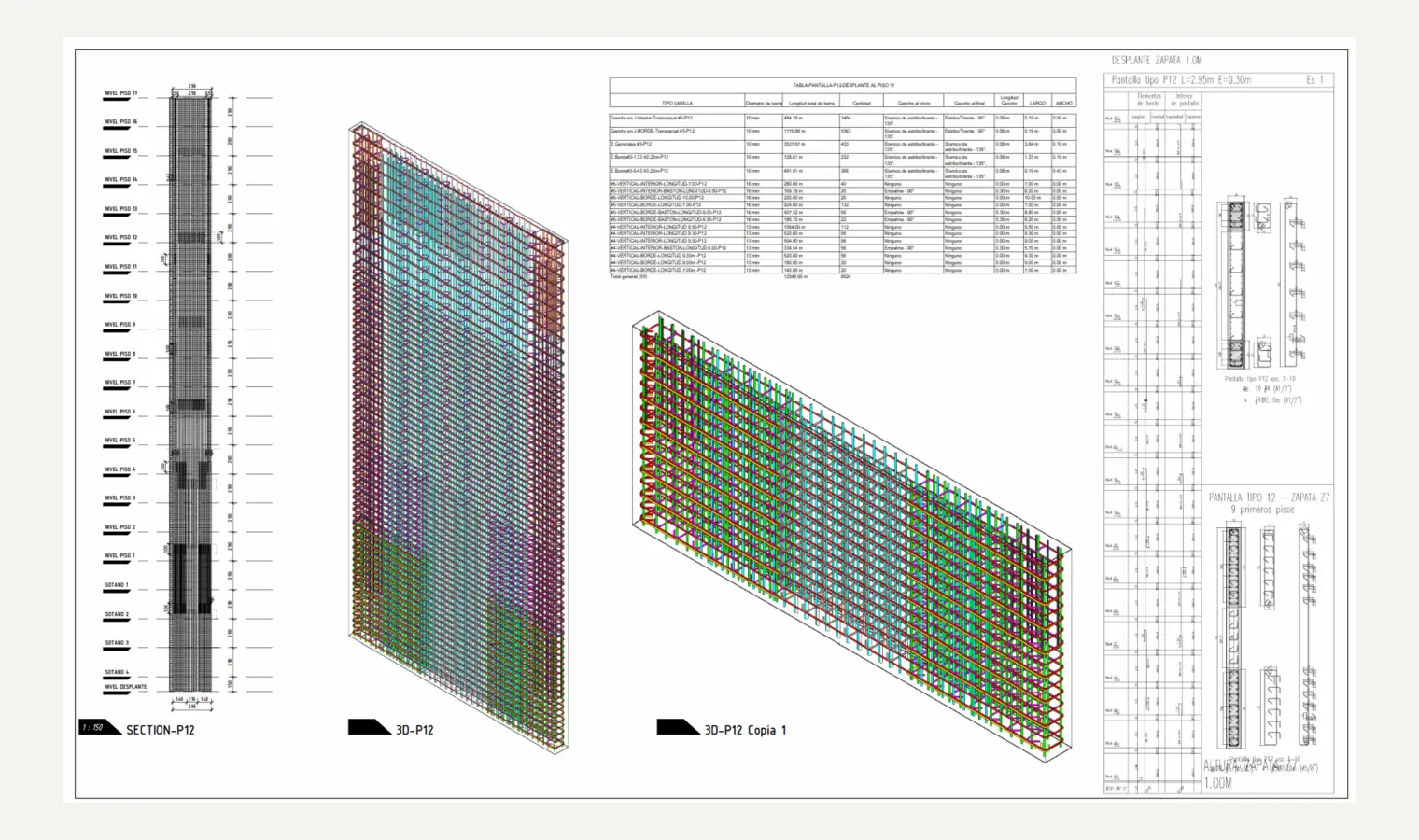Select the SOTANO 1 level label

[x=116, y=585]
